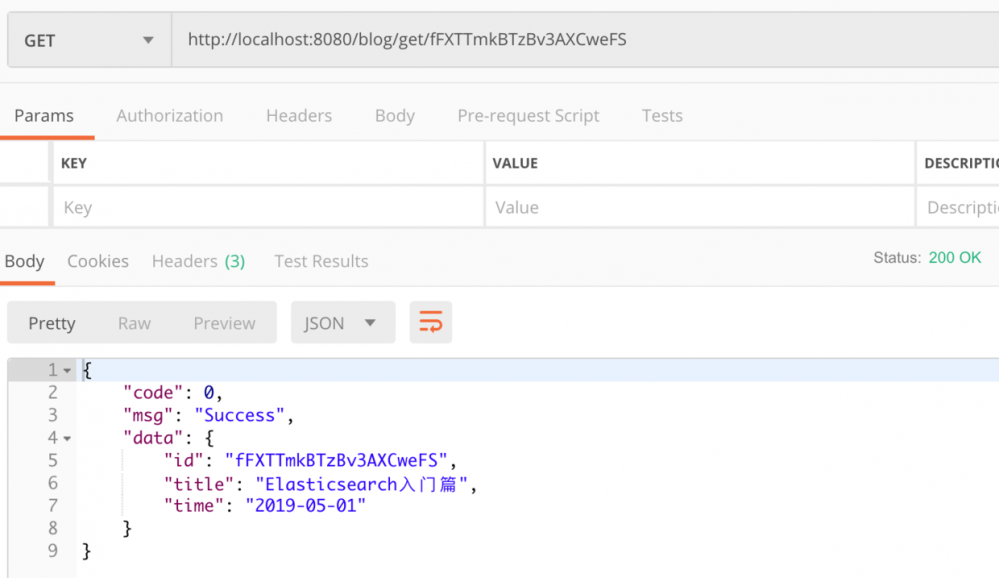The image size is (999, 578).
Task: Click the Pre-request Script tab
Action: pos(528,115)
